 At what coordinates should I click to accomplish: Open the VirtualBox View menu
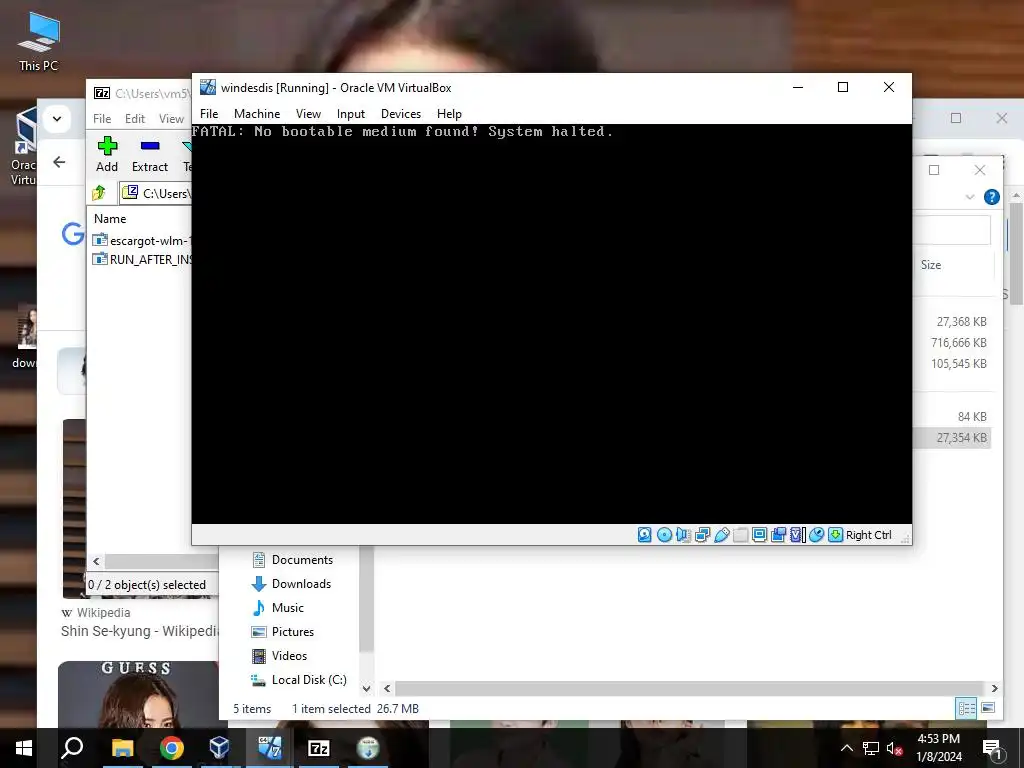(x=308, y=114)
